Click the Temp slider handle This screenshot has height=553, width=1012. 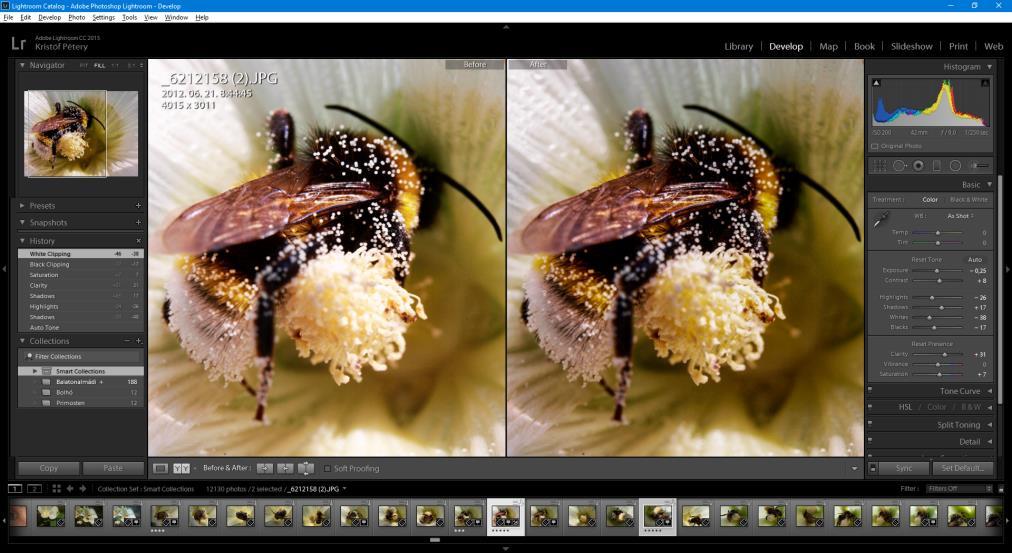(938, 232)
